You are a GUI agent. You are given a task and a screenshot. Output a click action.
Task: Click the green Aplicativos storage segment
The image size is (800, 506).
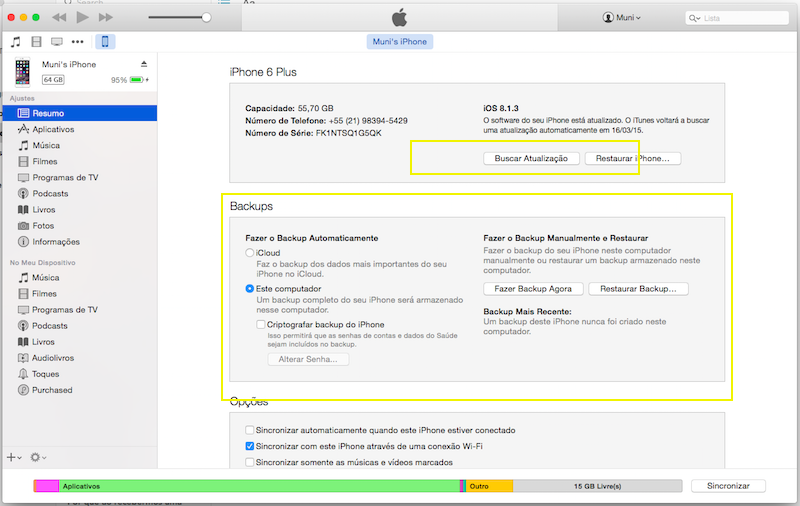pos(259,486)
